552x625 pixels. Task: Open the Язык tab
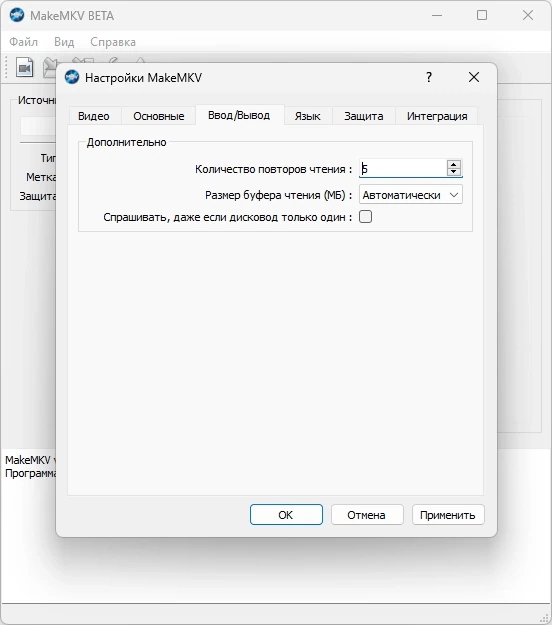coord(308,116)
